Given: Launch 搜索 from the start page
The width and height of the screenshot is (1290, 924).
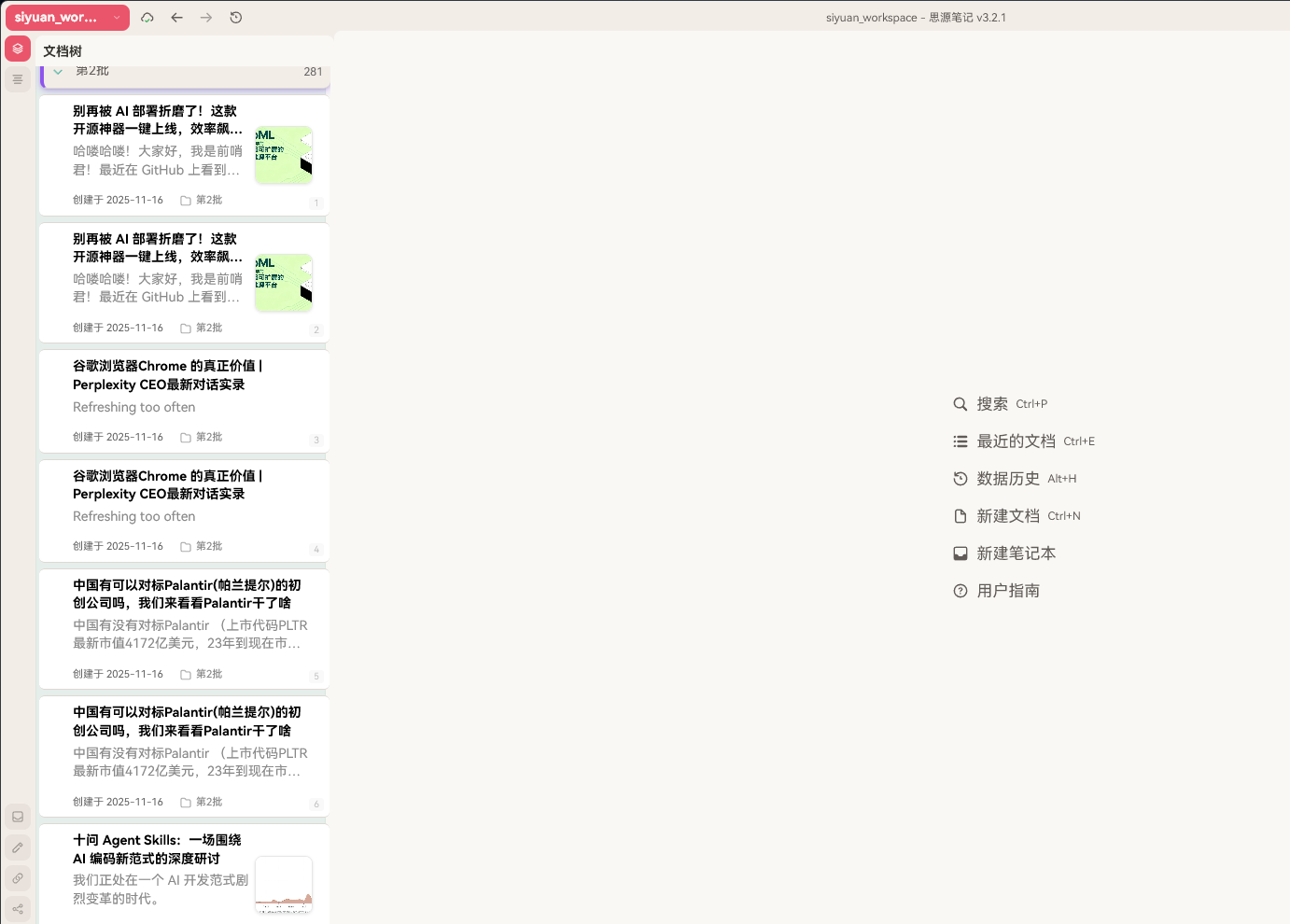Looking at the screenshot, I should (x=1000, y=404).
